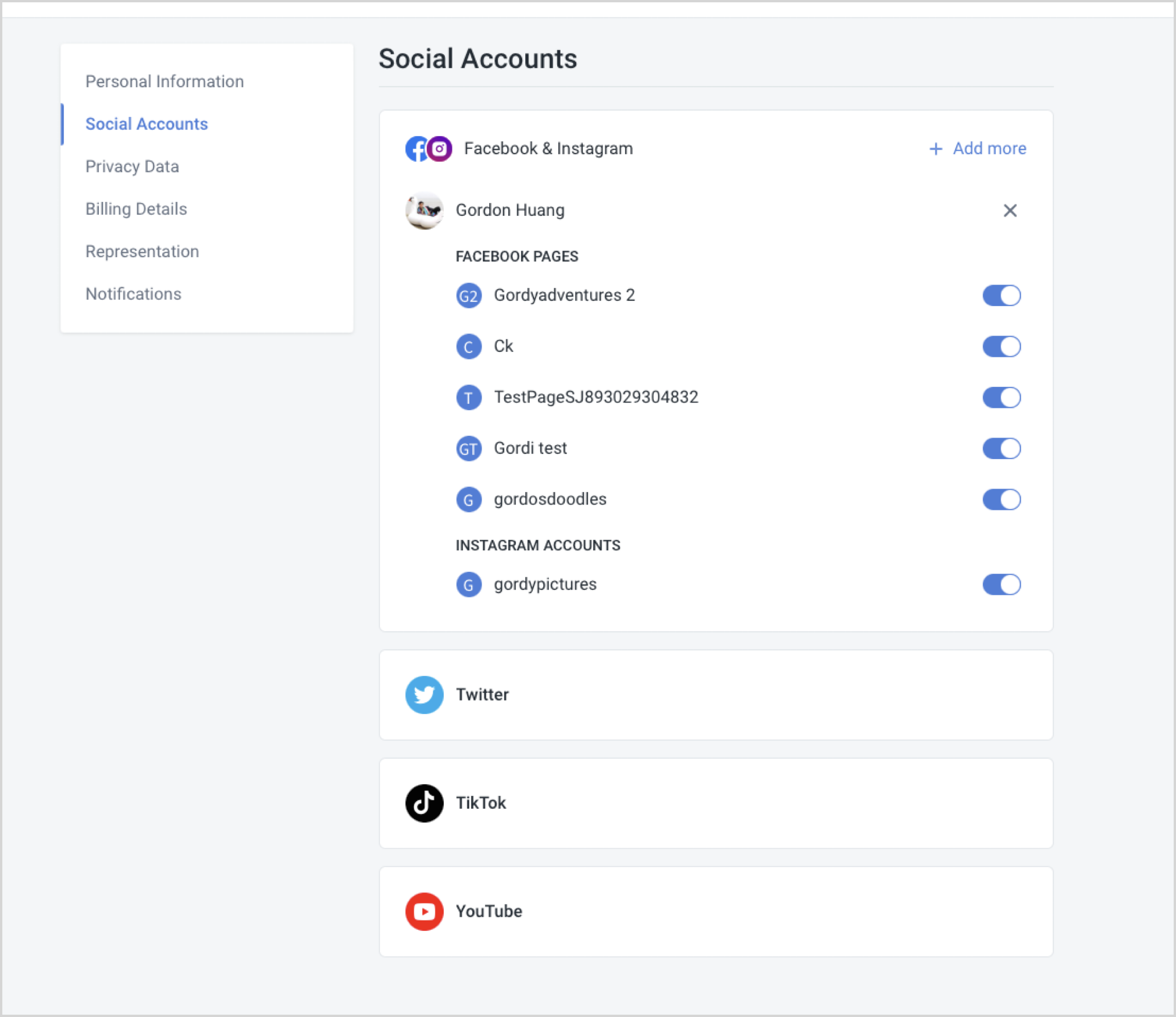
Task: Select the Twitter bird icon
Action: pos(424,695)
